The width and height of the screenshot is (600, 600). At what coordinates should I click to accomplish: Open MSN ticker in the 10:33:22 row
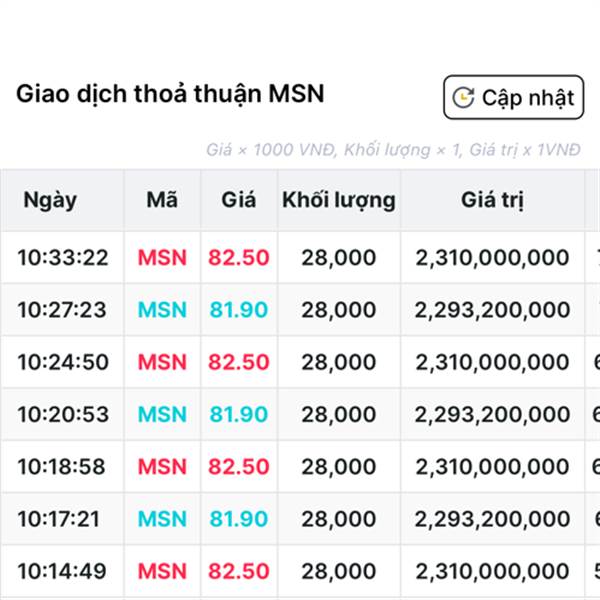(x=162, y=257)
